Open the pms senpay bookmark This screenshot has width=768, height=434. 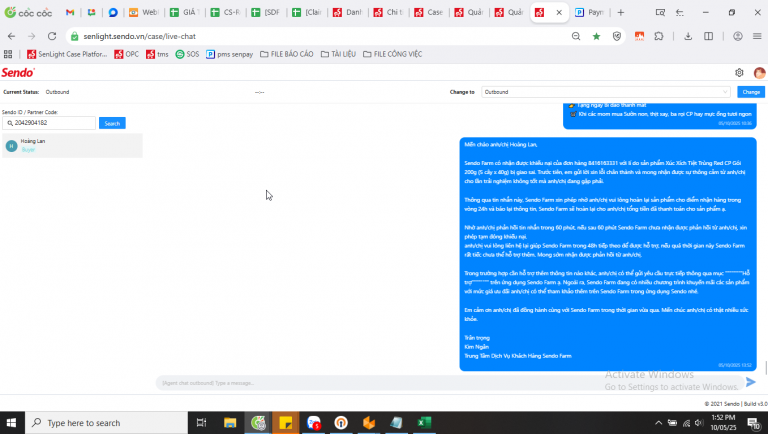point(229,54)
